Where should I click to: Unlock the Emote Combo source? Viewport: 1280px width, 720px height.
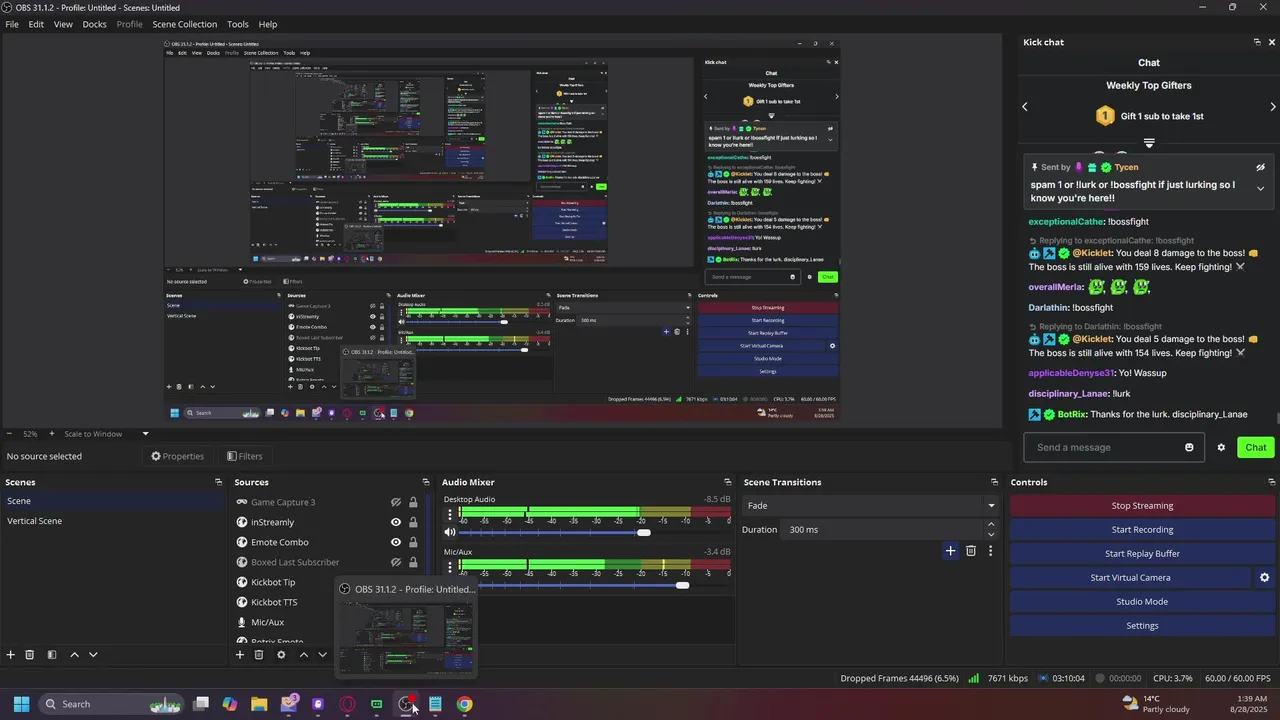(x=413, y=543)
